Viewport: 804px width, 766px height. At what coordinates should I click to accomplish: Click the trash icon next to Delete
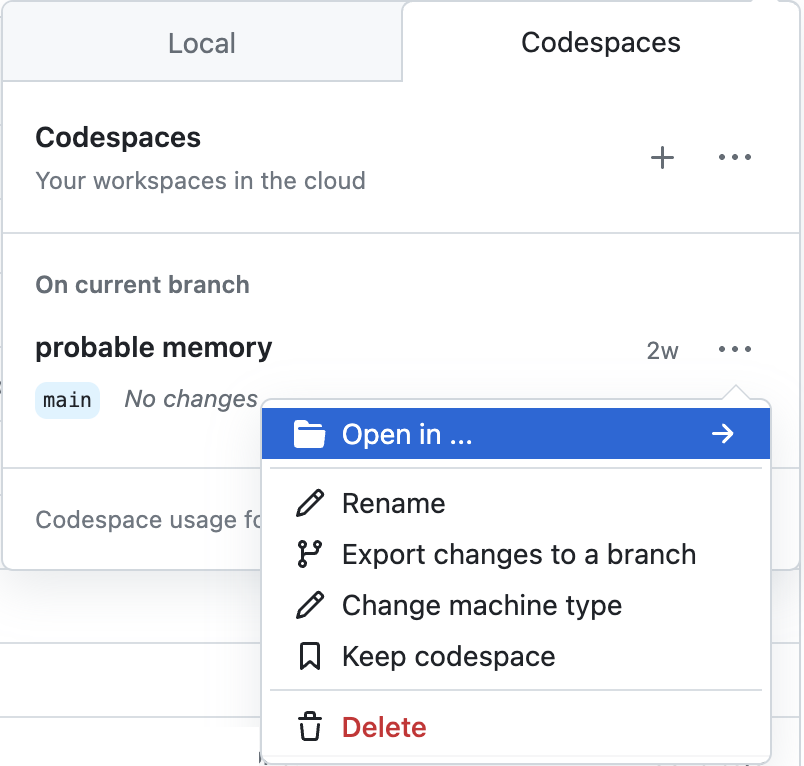pyautogui.click(x=310, y=727)
